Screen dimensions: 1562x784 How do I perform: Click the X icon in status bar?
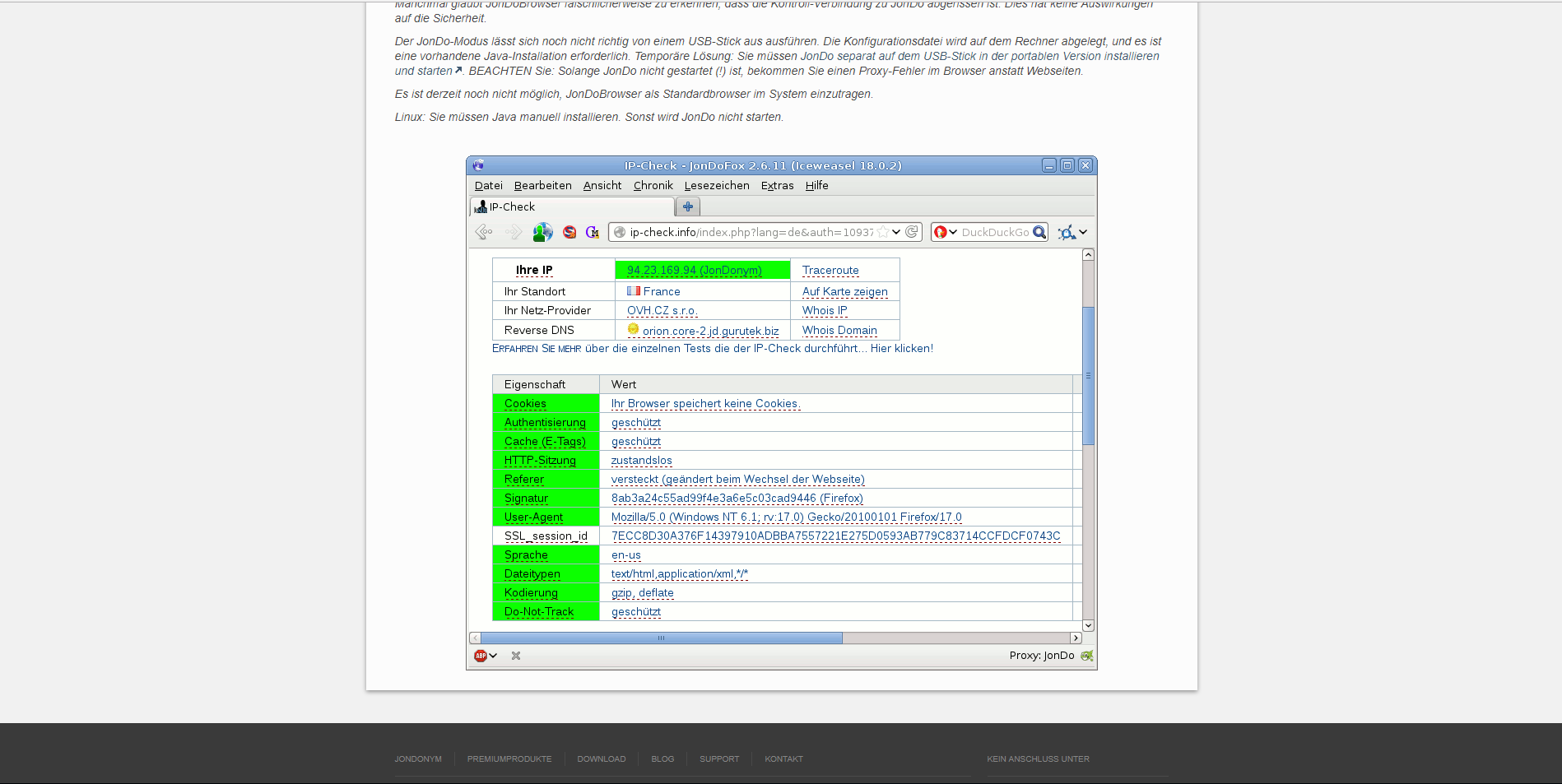coord(516,656)
